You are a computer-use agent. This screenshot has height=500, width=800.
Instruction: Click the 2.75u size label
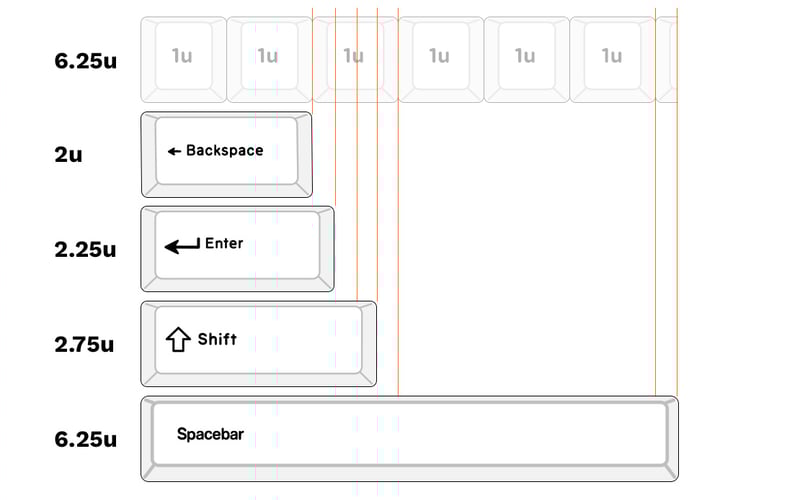coord(85,345)
